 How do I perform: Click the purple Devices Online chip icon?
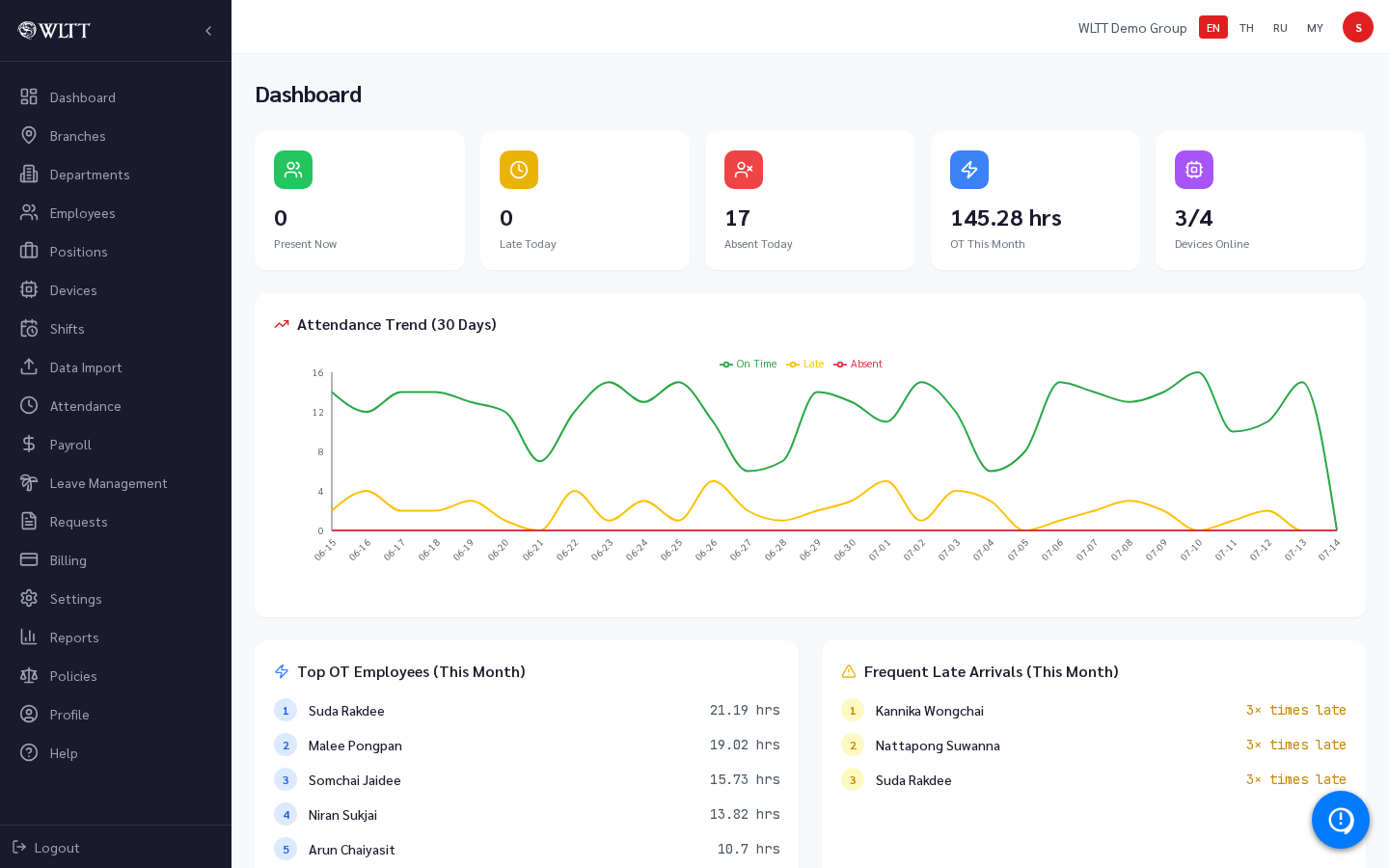click(1194, 170)
